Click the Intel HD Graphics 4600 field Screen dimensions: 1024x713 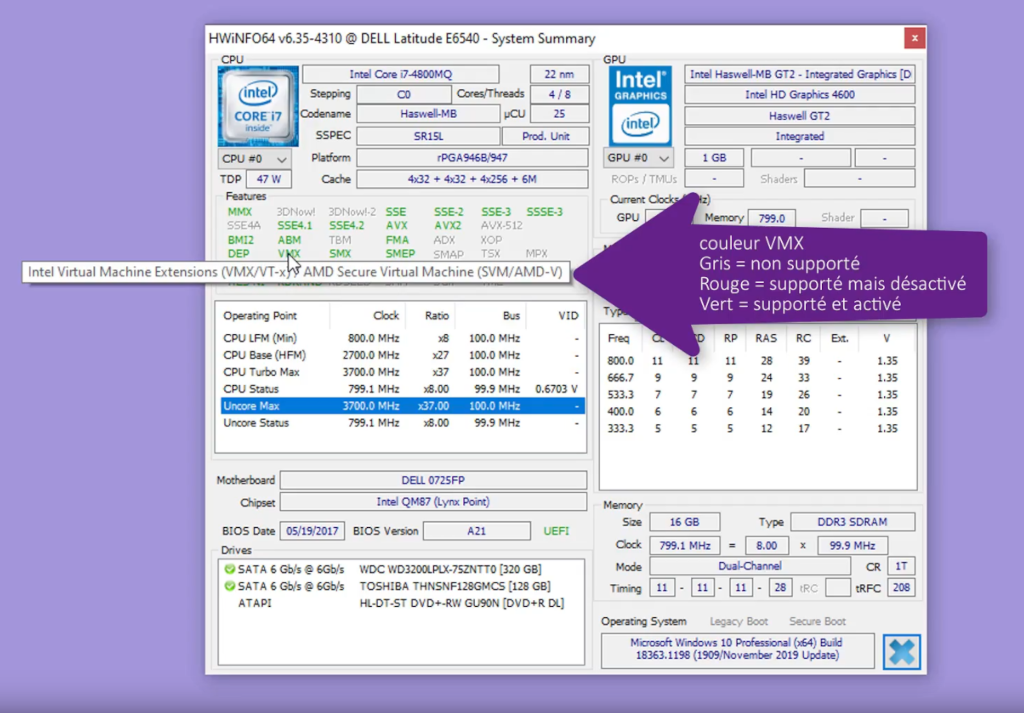799,95
